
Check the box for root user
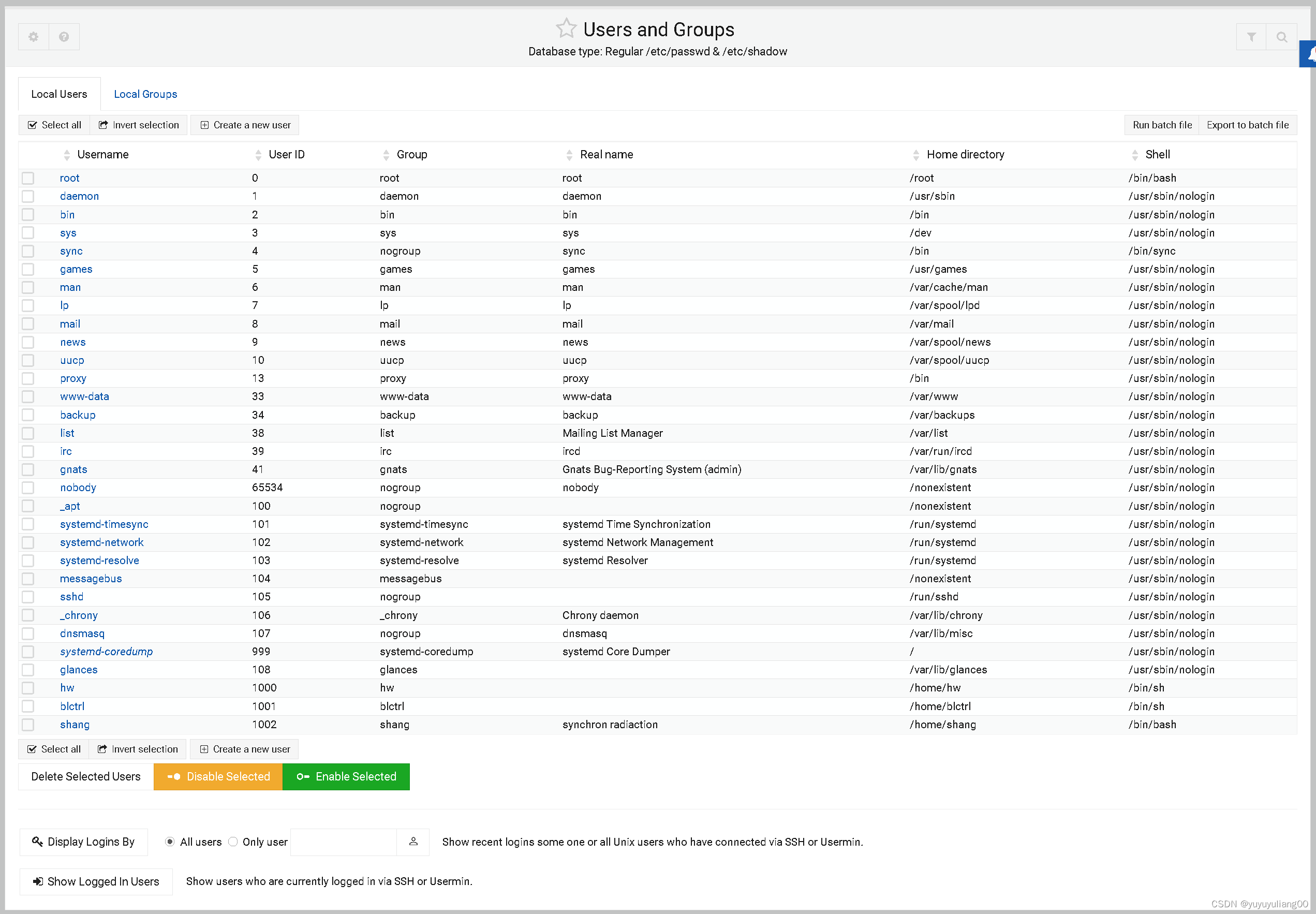28,178
